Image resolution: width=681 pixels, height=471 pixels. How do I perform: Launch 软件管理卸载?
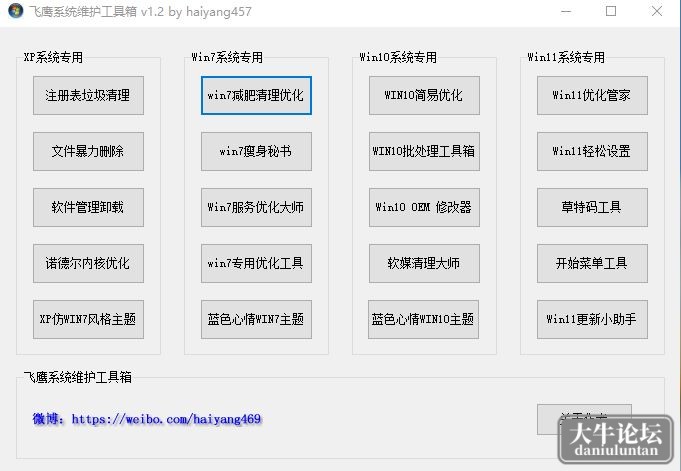coord(88,208)
